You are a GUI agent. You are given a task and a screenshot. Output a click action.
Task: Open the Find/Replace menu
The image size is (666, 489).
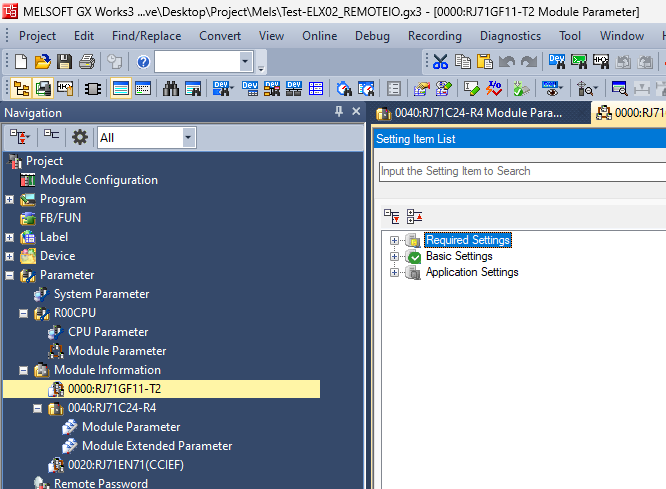(147, 36)
